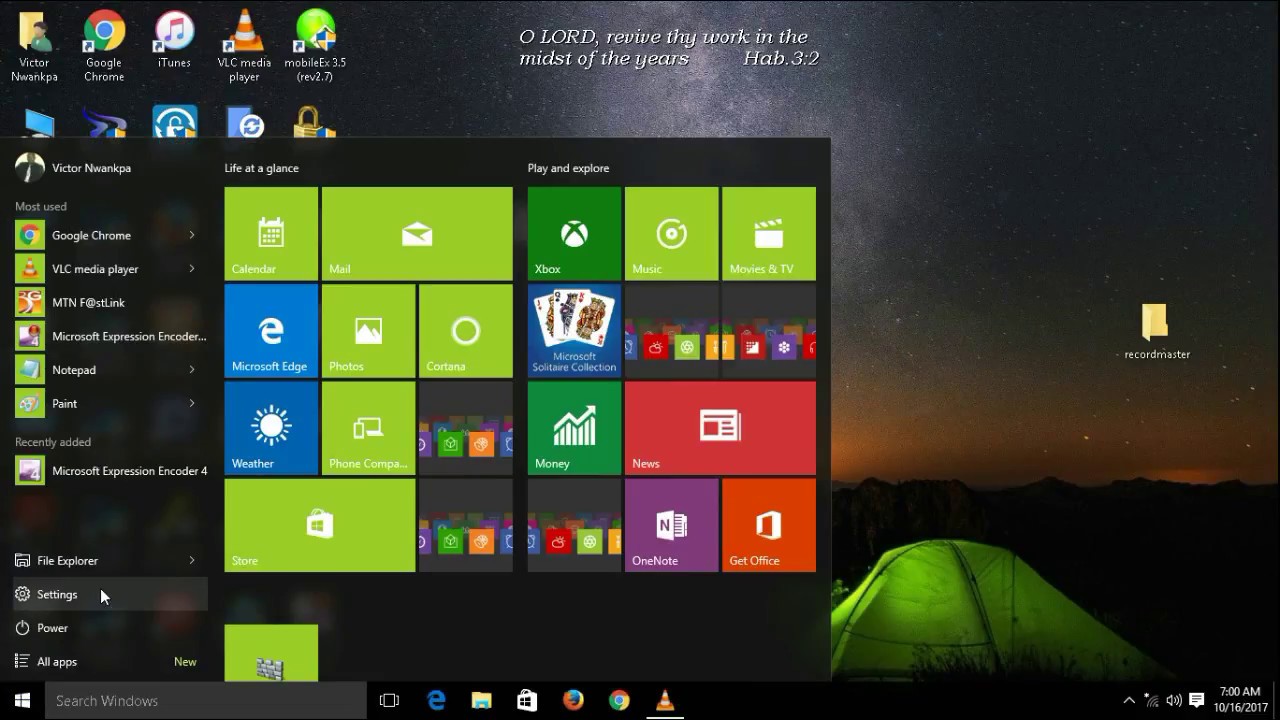Click the Get Office tile

coord(768,525)
